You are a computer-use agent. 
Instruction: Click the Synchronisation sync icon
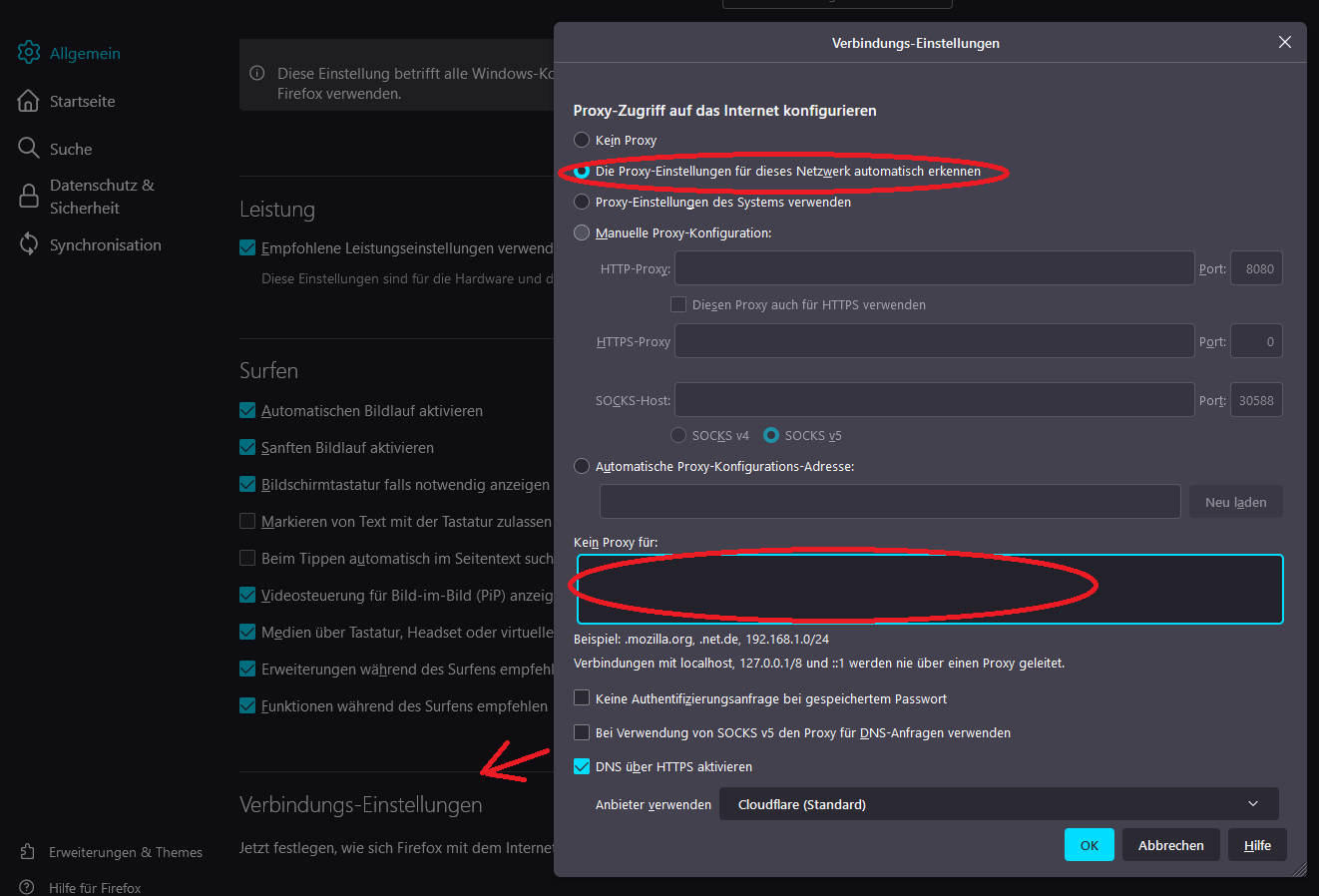click(x=29, y=244)
